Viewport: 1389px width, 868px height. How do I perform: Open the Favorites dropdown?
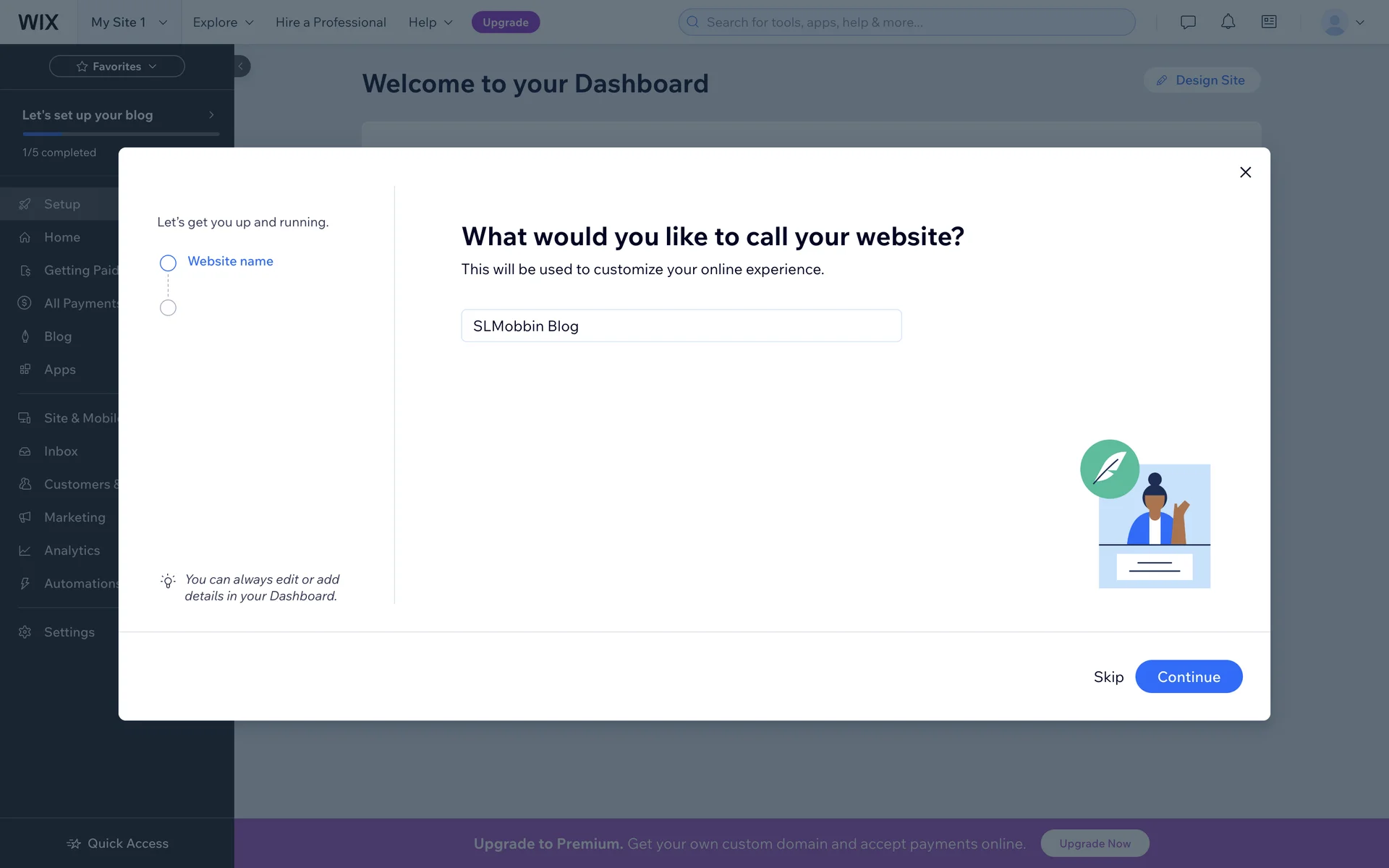pos(116,66)
